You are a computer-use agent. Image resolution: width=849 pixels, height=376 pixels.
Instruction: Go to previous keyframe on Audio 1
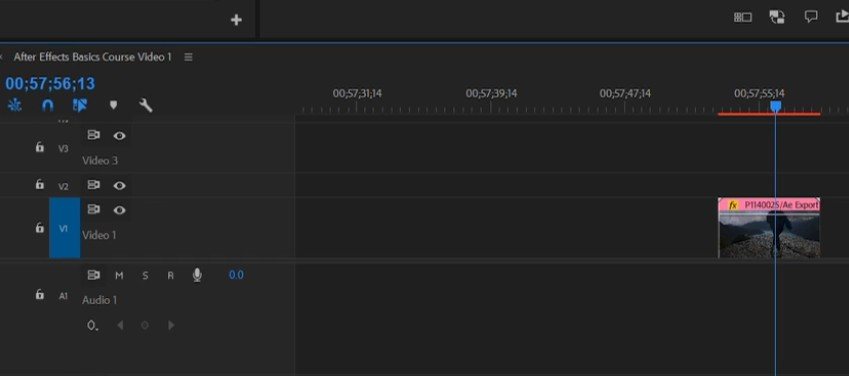pos(120,325)
